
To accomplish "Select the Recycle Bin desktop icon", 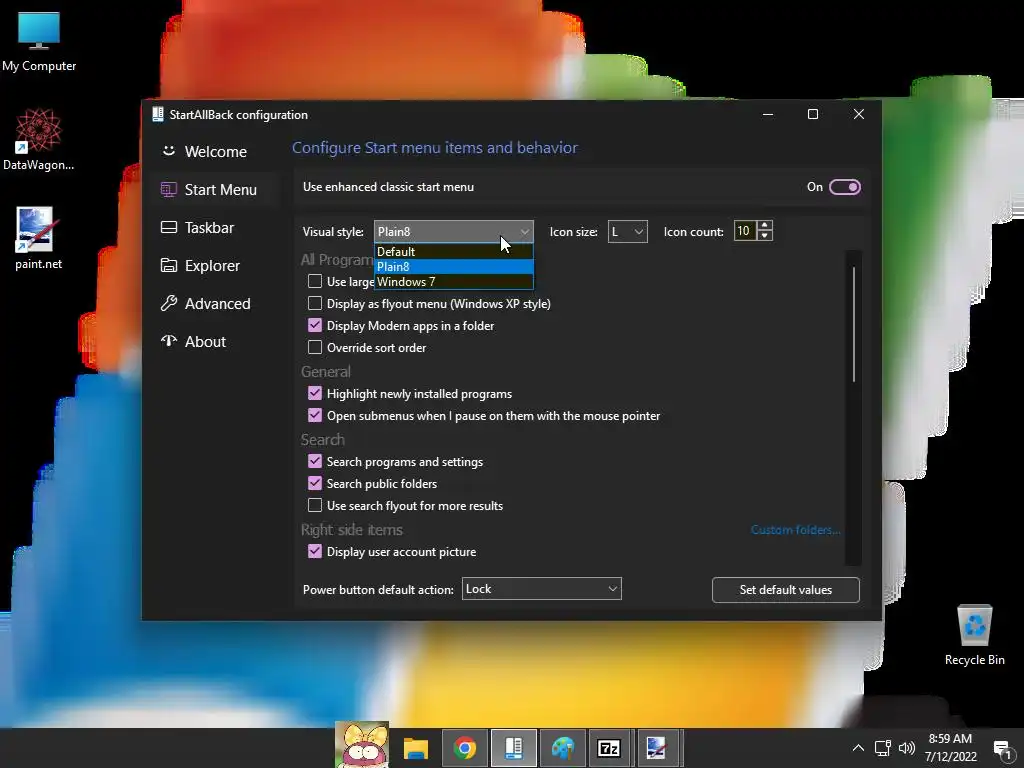I will pos(974,634).
